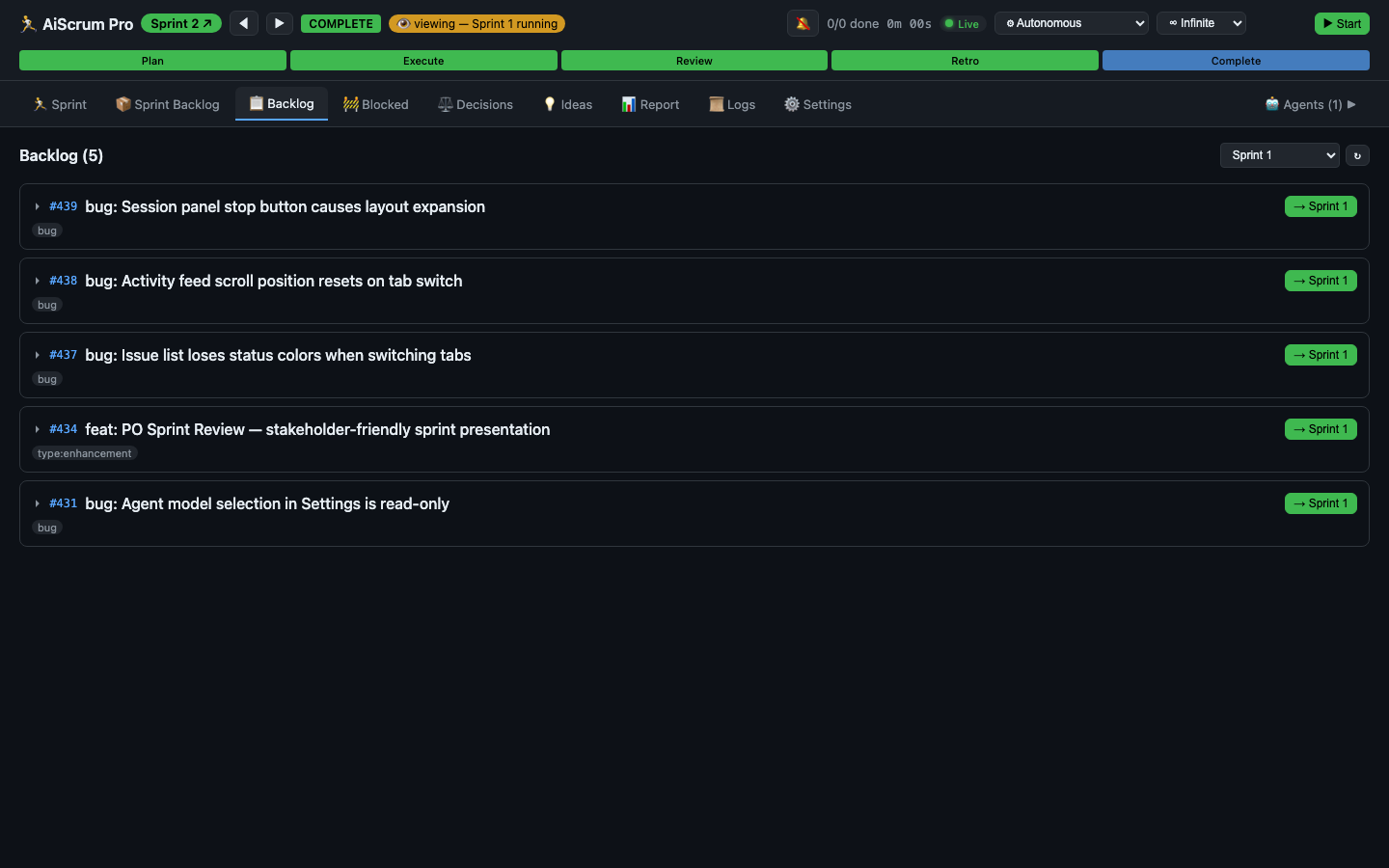Open Settings via the gear icon

[x=791, y=104]
